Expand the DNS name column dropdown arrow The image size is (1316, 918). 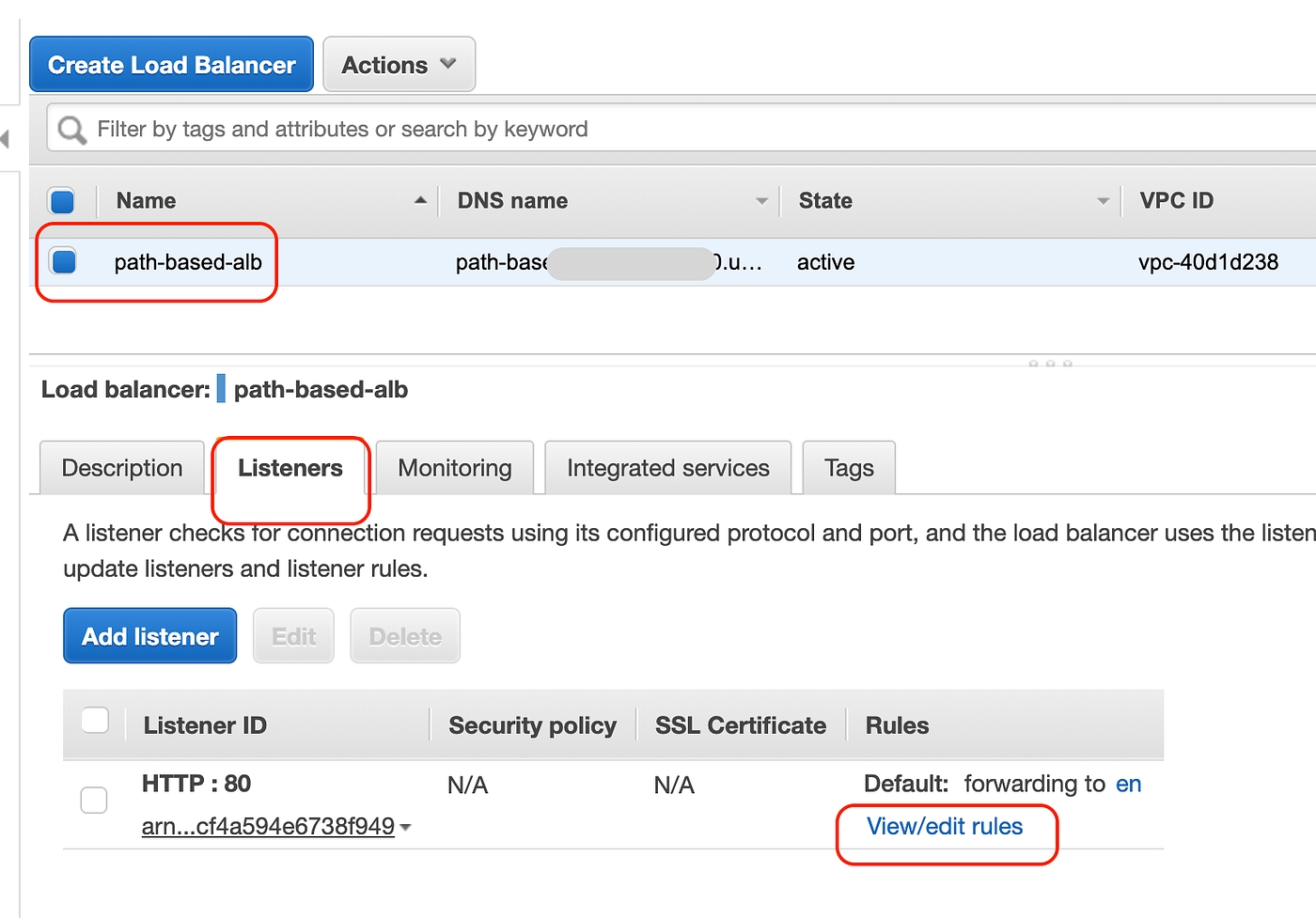point(761,201)
